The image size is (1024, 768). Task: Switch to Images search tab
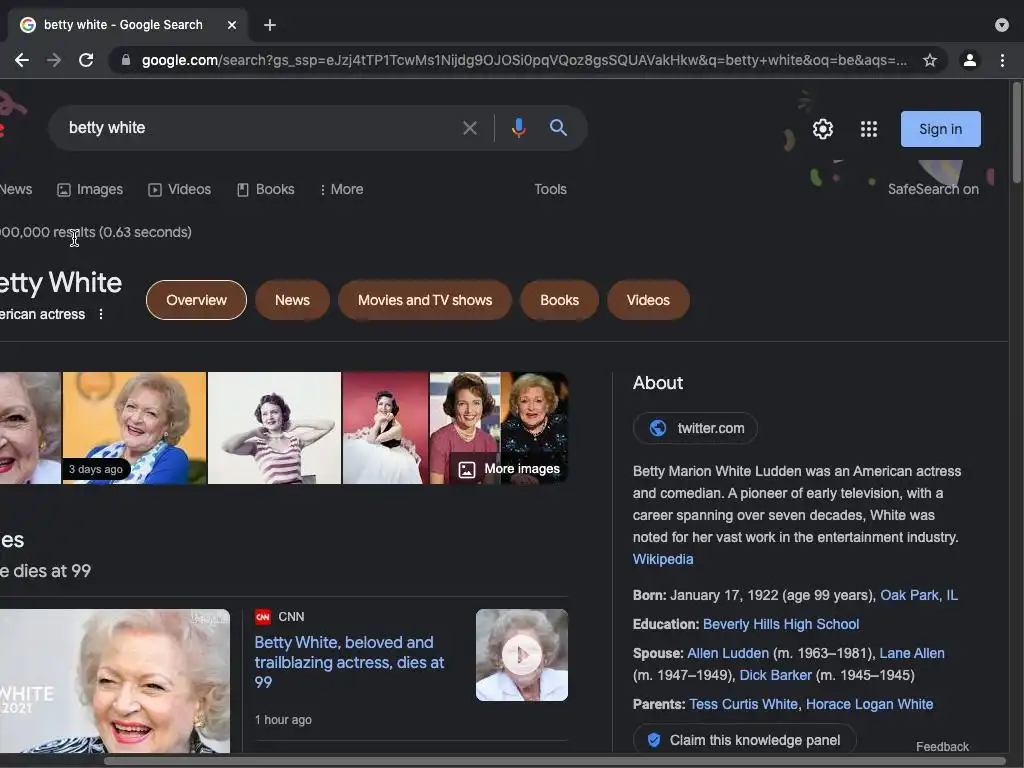(90, 189)
